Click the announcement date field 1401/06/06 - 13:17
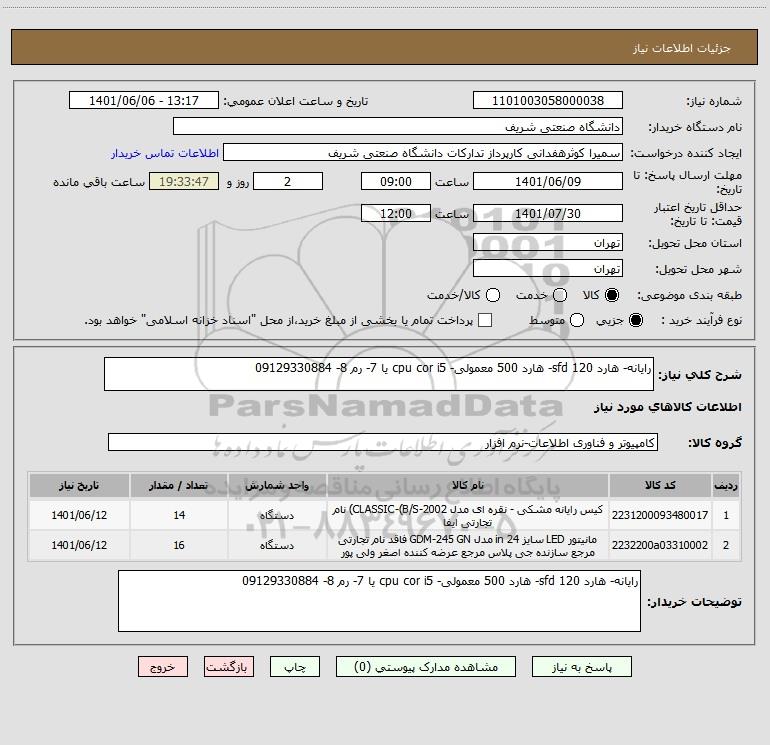This screenshot has height=745, width=770. pyautogui.click(x=144, y=100)
